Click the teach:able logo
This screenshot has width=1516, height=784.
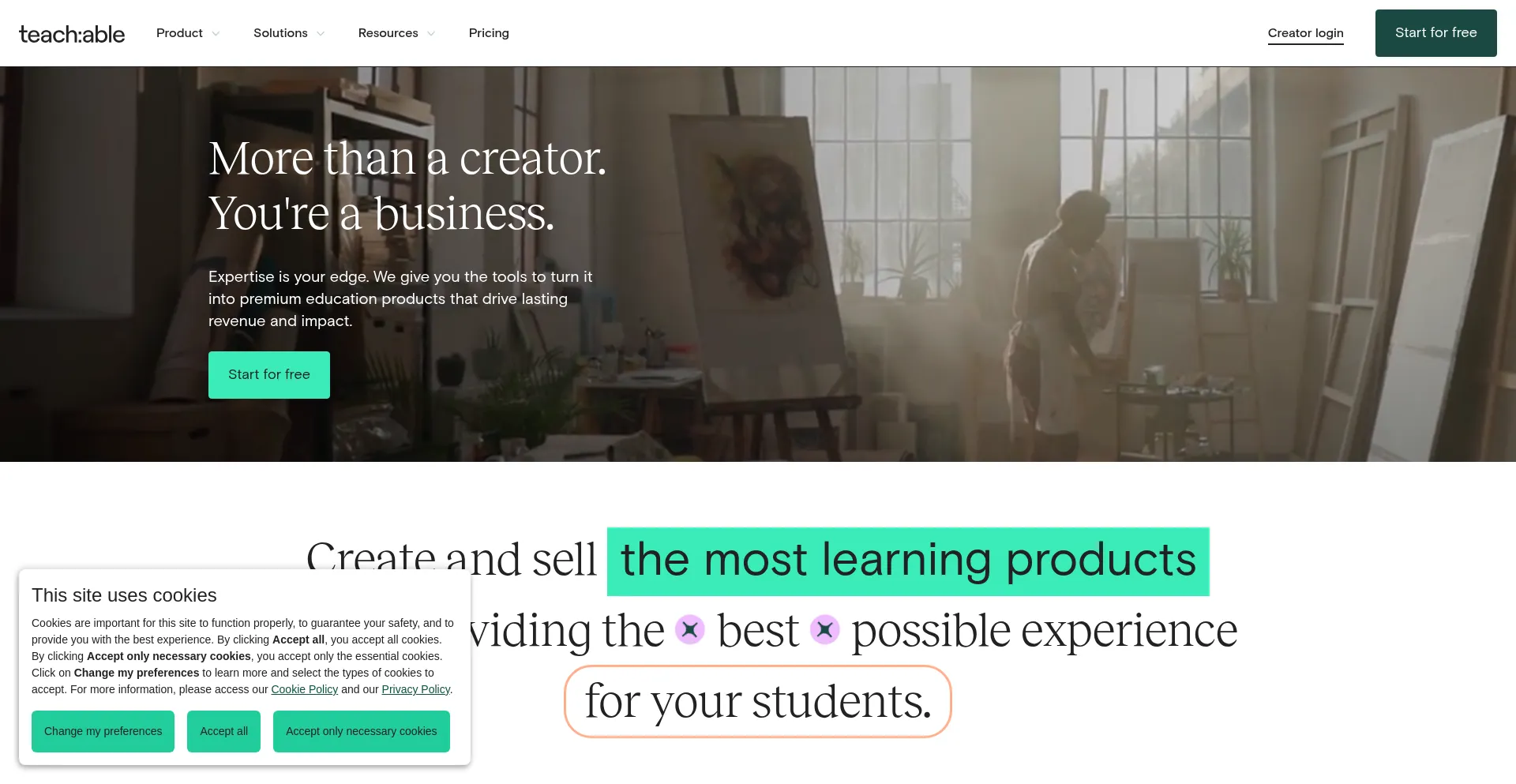tap(72, 34)
